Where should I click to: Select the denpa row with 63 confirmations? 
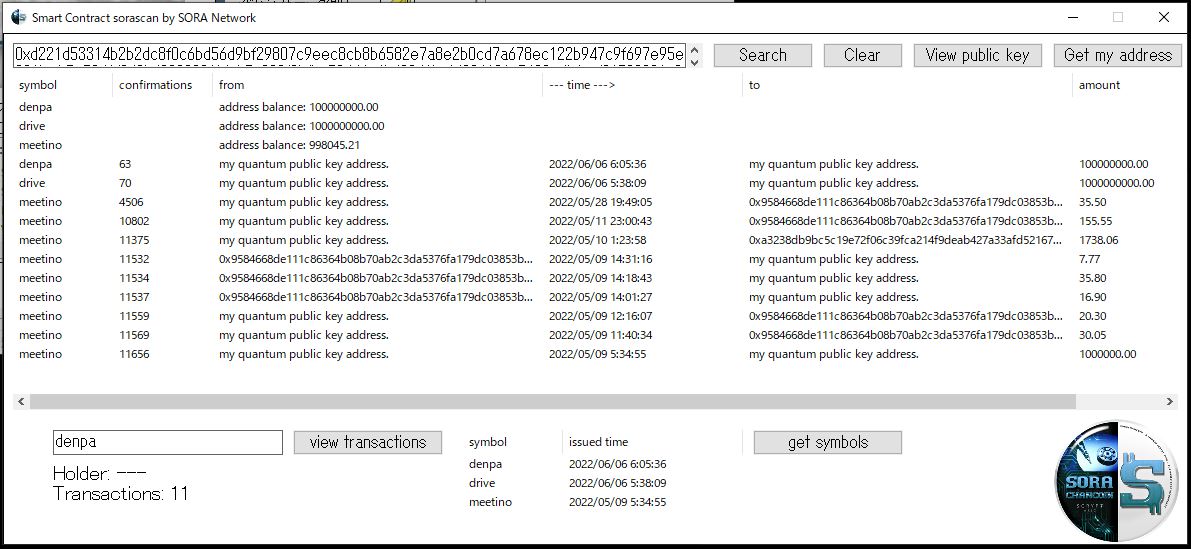tap(596, 164)
